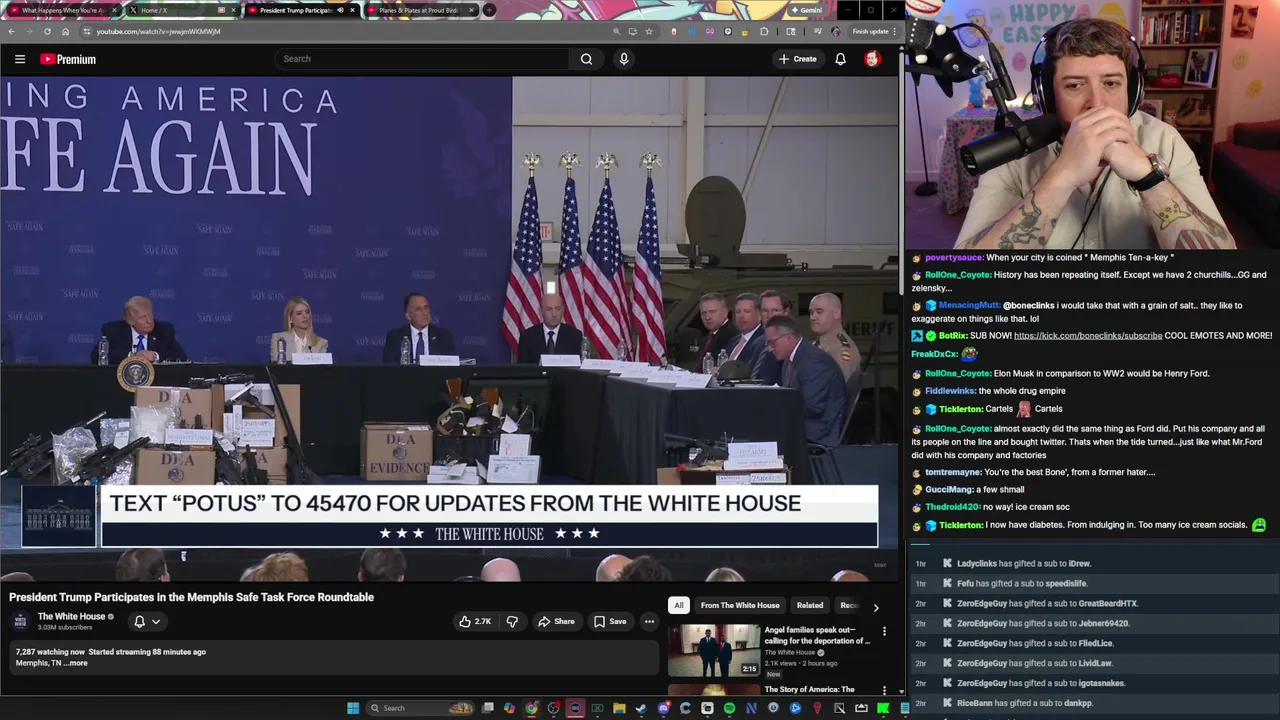Screen dimensions: 1280x720
Task: Open a new browser tab
Action: coord(489,10)
